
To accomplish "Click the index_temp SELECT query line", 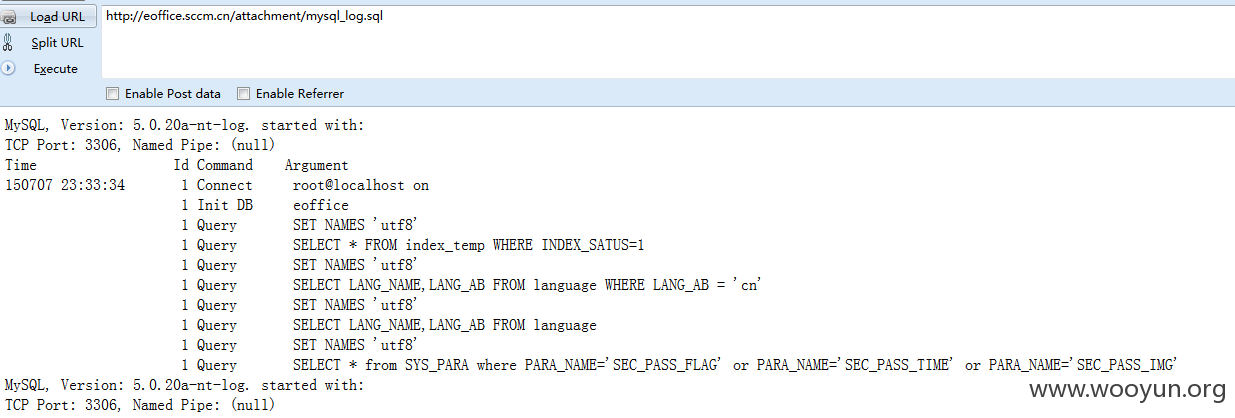I will coord(475,245).
